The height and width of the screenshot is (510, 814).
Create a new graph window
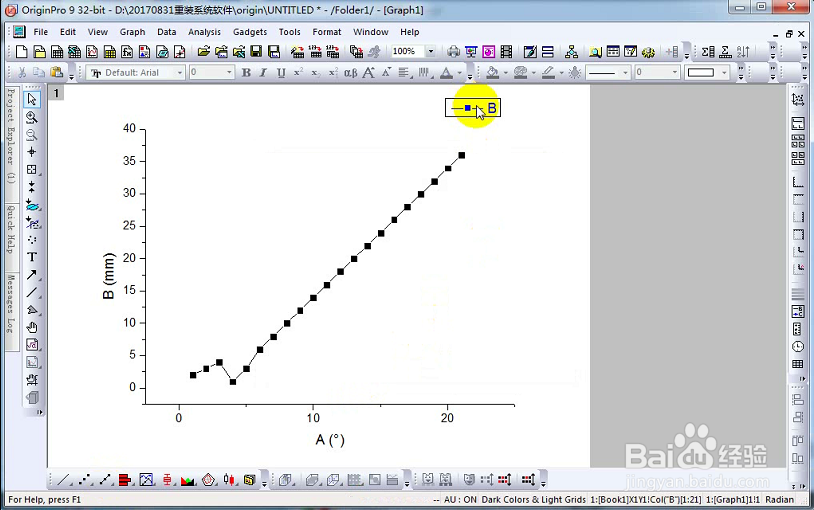click(92, 52)
